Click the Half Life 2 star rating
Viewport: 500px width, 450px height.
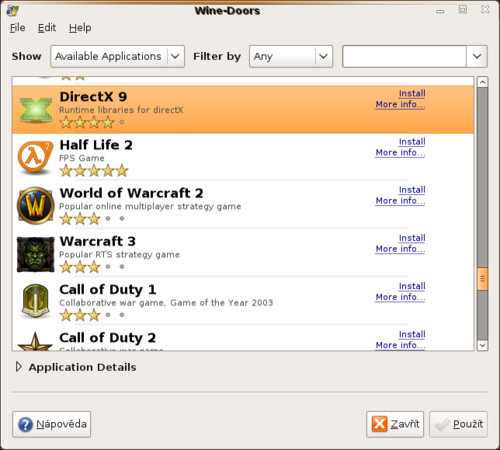coord(94,171)
